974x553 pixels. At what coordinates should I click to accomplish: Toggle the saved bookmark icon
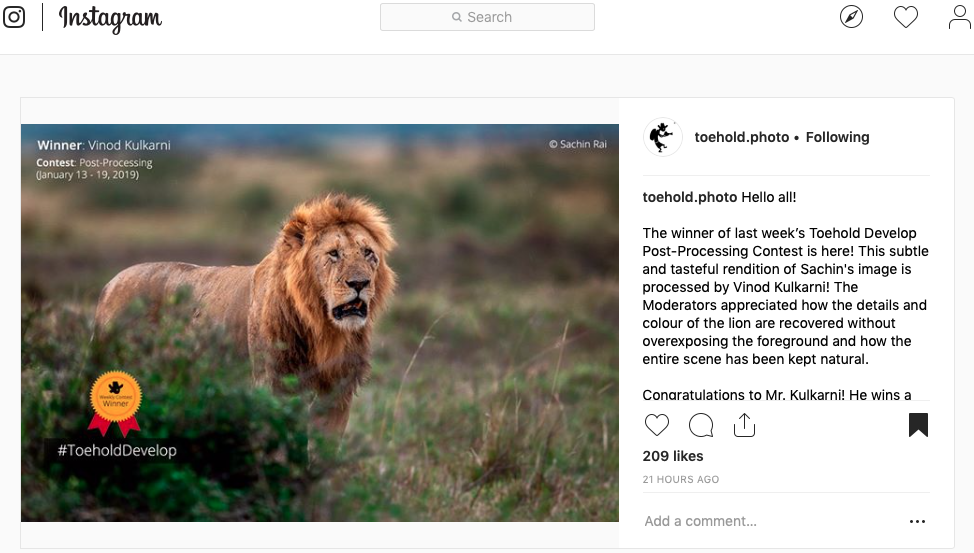[x=918, y=425]
